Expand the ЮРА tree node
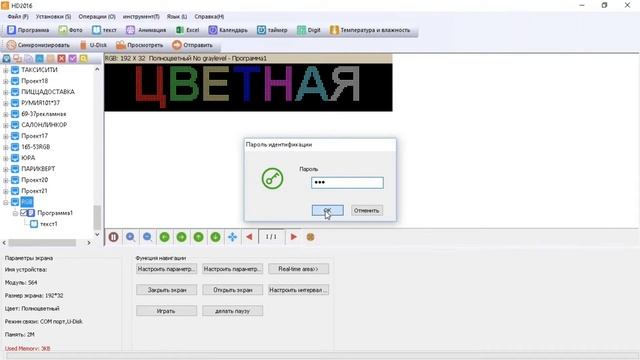640x360 pixels. [6, 158]
